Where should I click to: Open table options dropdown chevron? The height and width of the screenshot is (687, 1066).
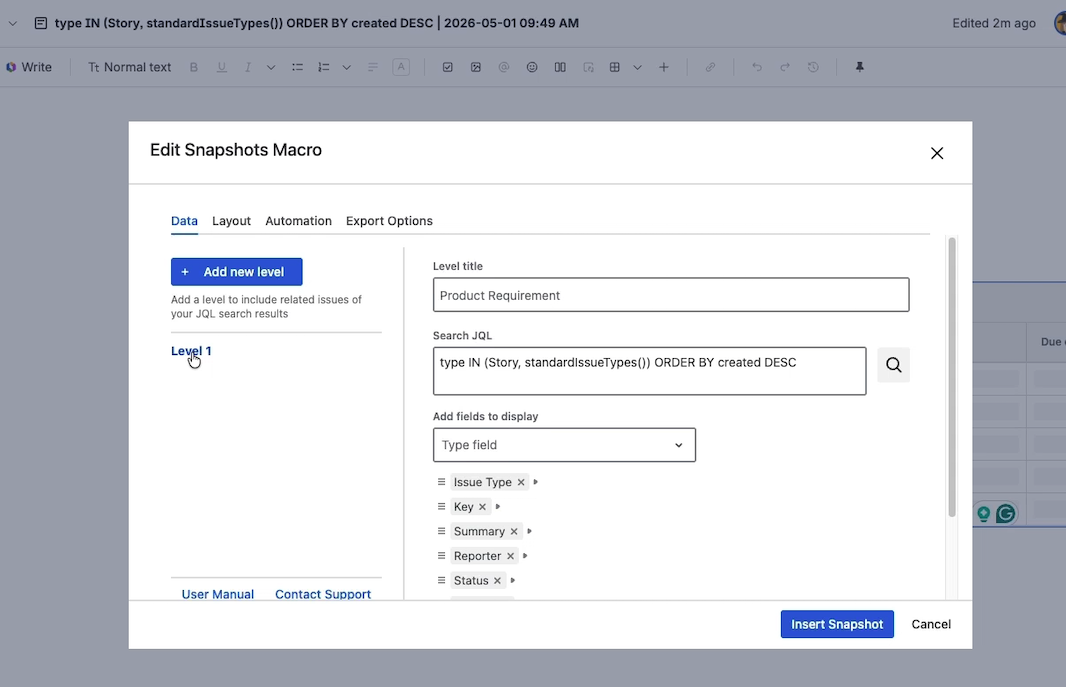(638, 67)
